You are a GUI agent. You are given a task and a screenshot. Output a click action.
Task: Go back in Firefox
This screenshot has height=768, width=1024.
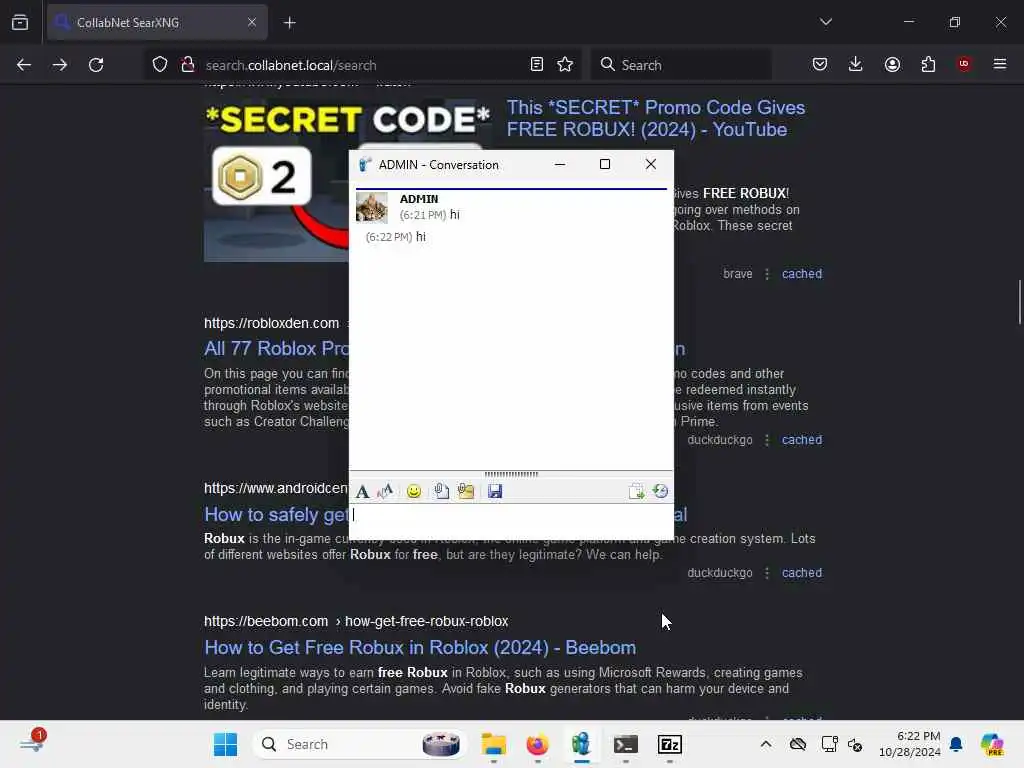(x=24, y=65)
